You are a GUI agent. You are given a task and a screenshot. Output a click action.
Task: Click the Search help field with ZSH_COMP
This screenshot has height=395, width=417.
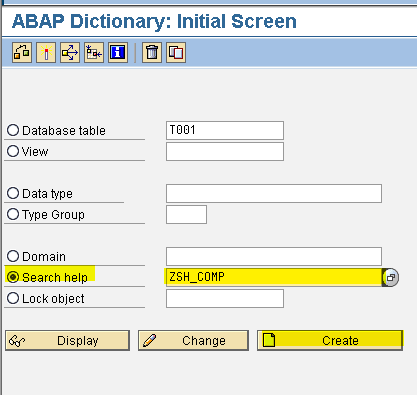tap(274, 277)
